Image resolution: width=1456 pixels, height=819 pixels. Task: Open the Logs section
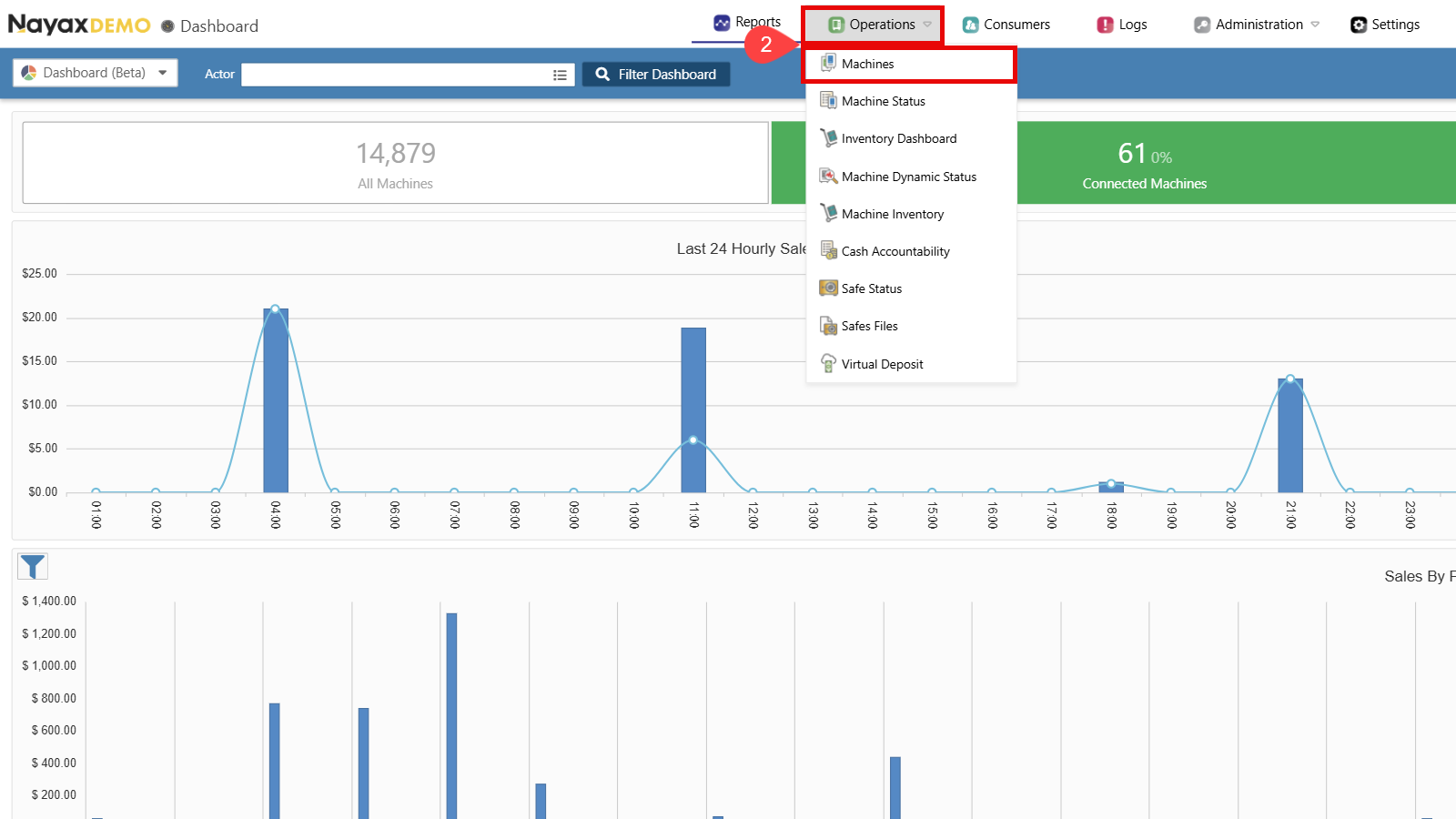point(1122,25)
